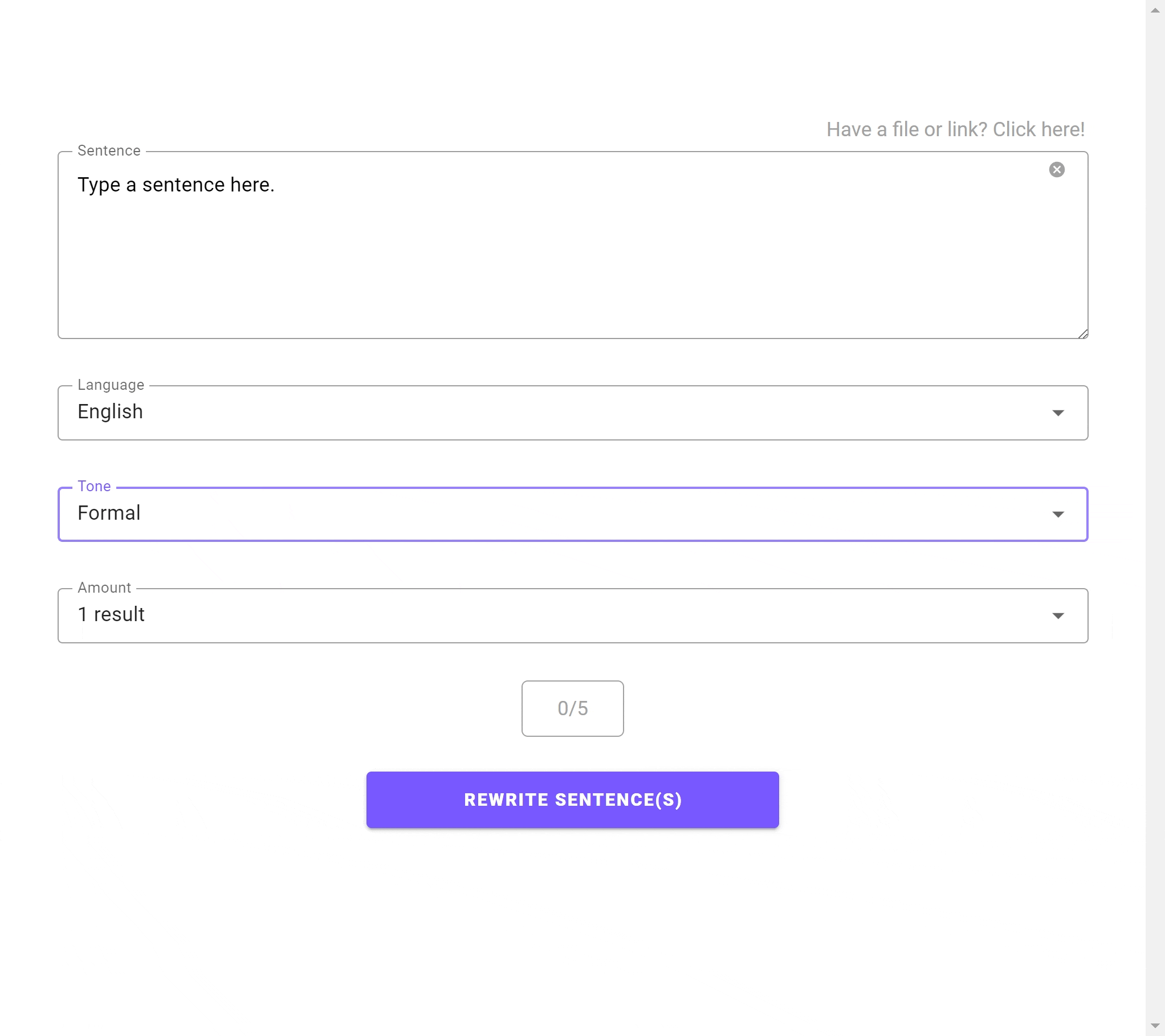Click the "Have a file or link?" link
This screenshot has width=1165, height=1036.
(955, 129)
